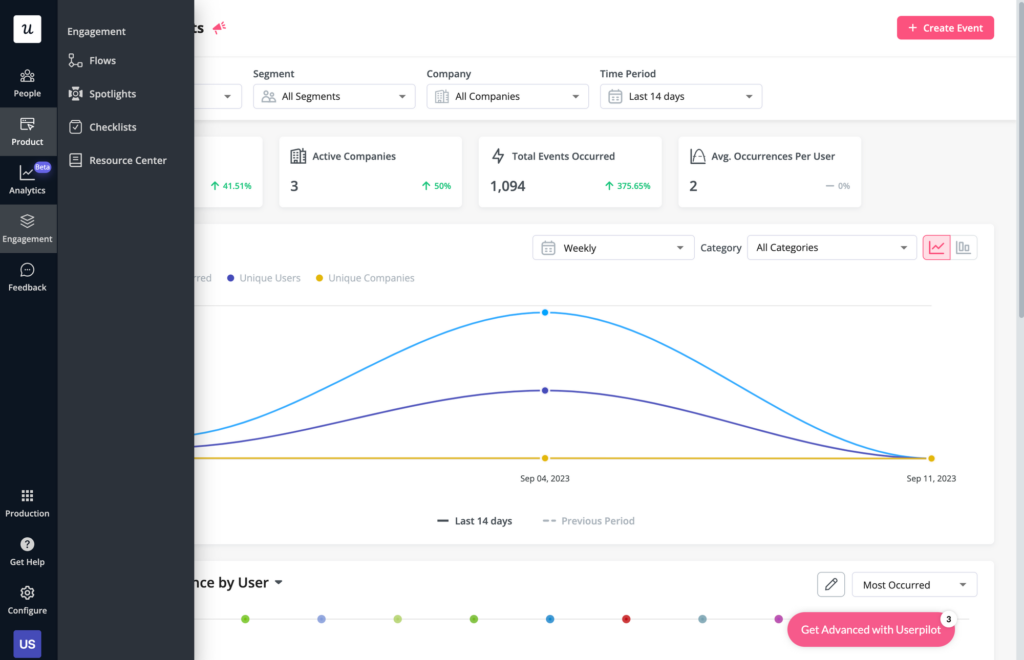
Task: Open Spotlights via its target icon
Action: tap(75, 93)
